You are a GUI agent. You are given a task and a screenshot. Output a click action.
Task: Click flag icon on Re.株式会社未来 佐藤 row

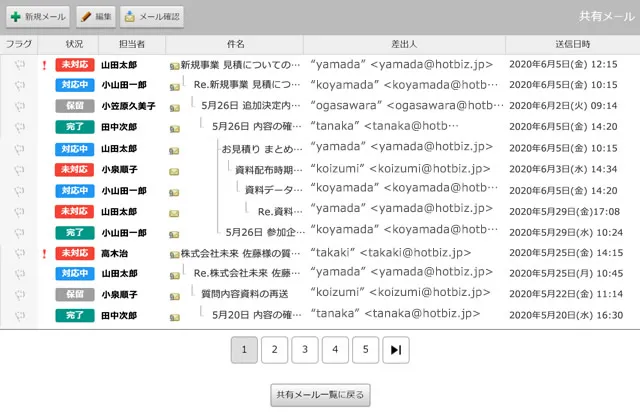click(x=20, y=274)
